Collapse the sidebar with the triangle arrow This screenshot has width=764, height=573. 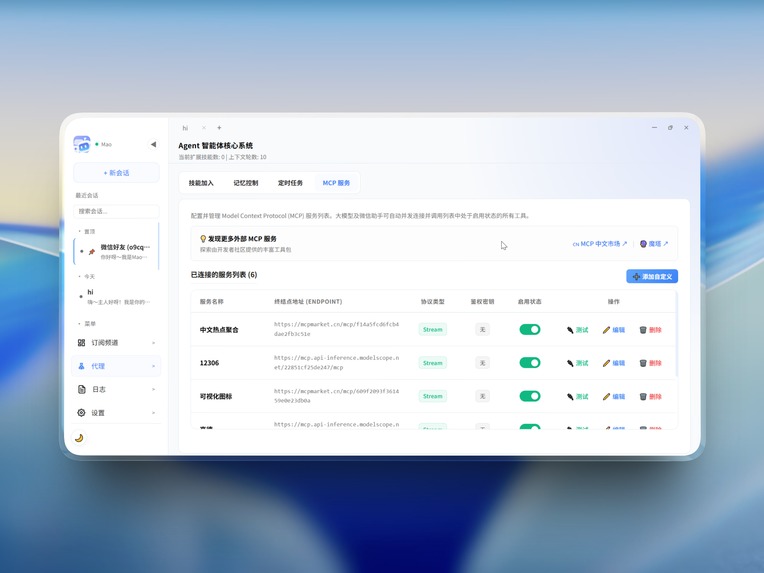coord(153,144)
